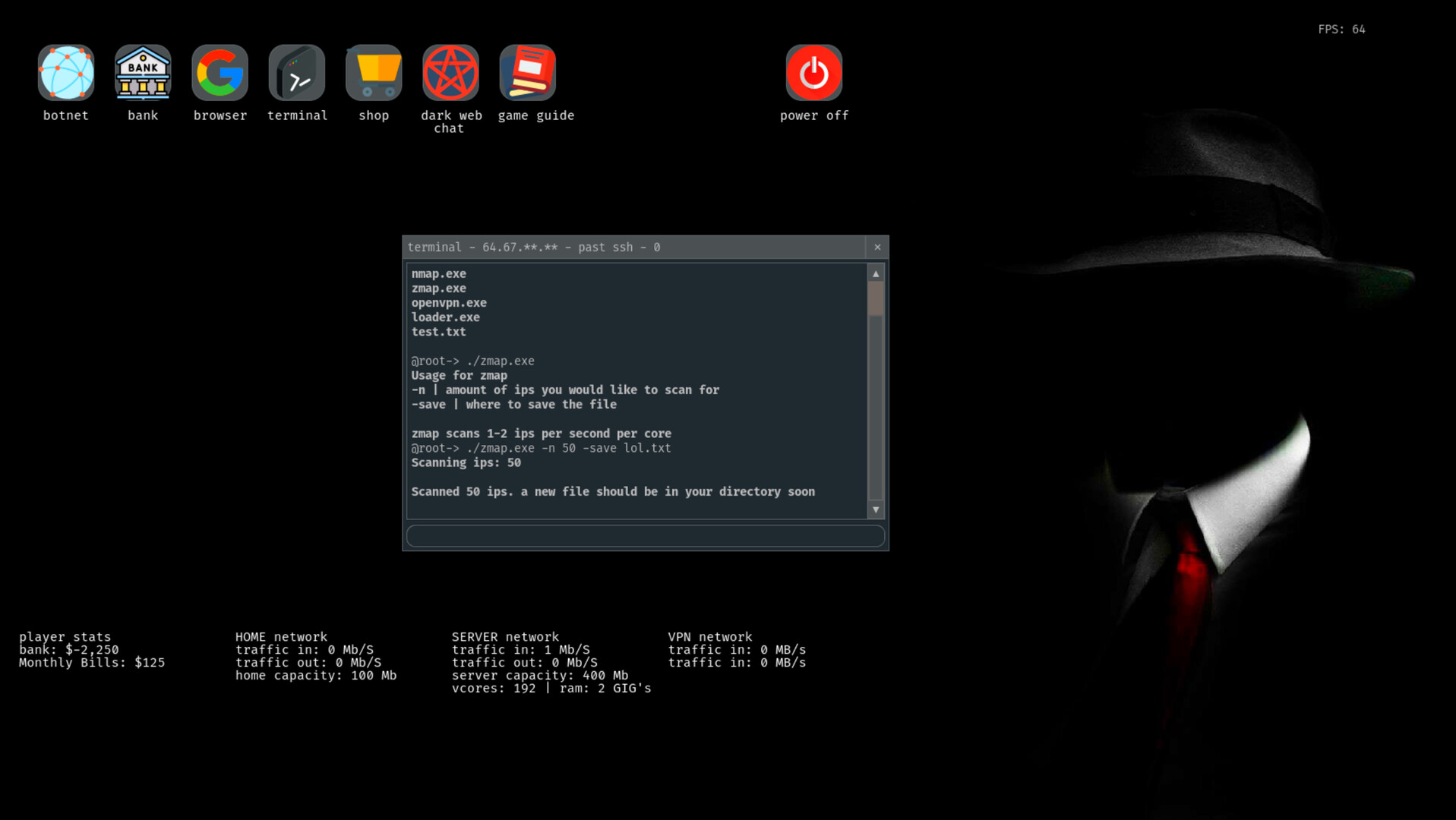Screen dimensions: 1456x820
Task: Open the Google browser
Action: (220, 73)
